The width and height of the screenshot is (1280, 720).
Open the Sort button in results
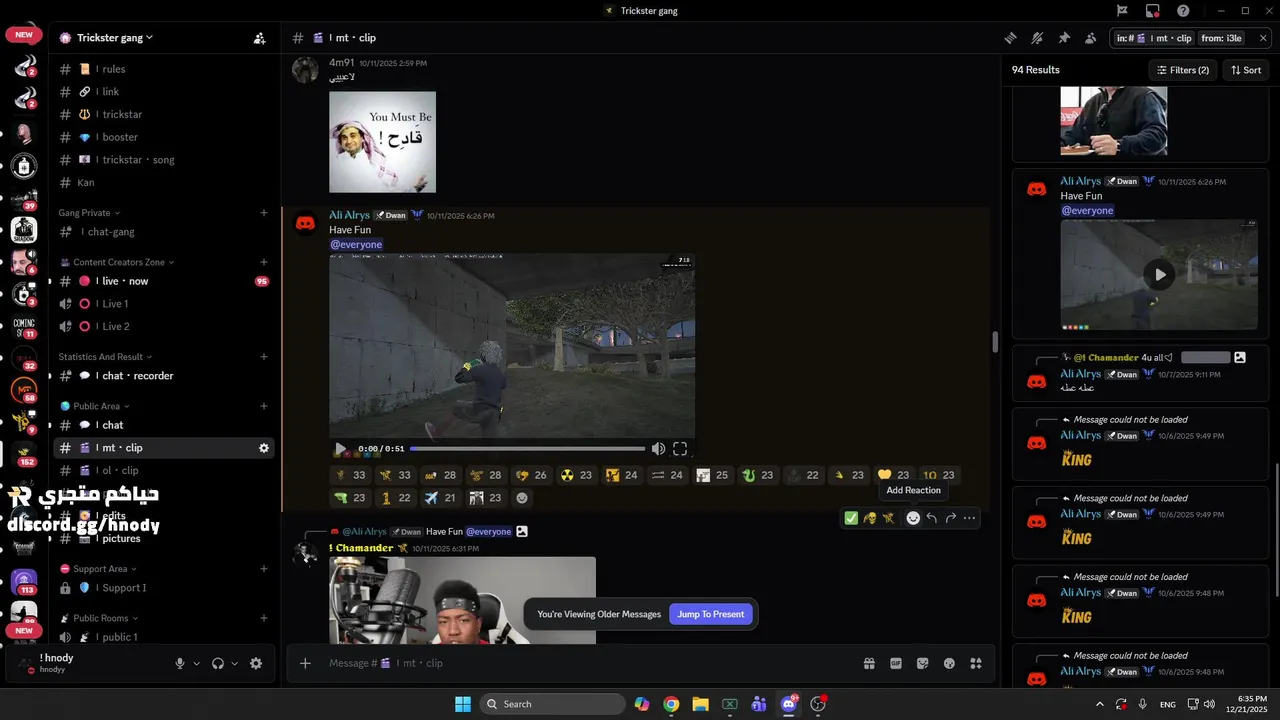[1246, 70]
